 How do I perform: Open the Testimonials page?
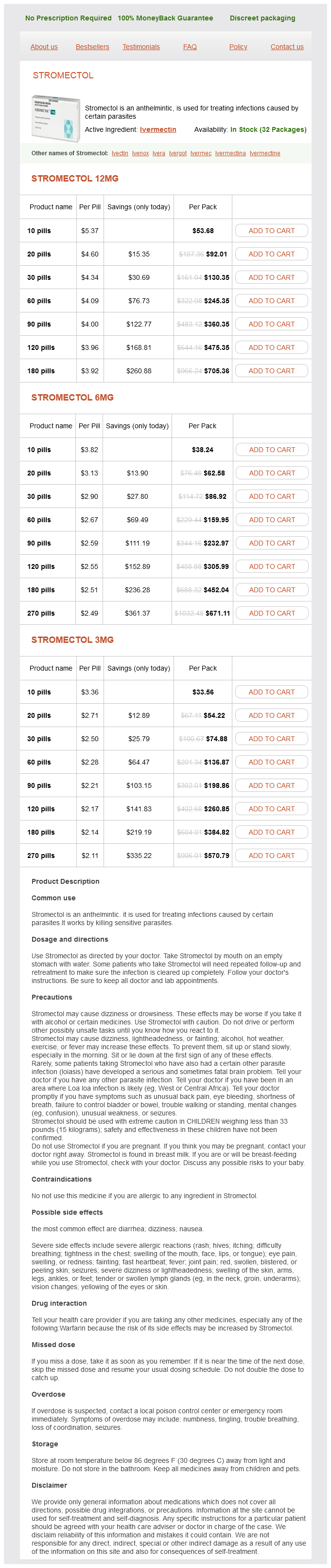[141, 47]
